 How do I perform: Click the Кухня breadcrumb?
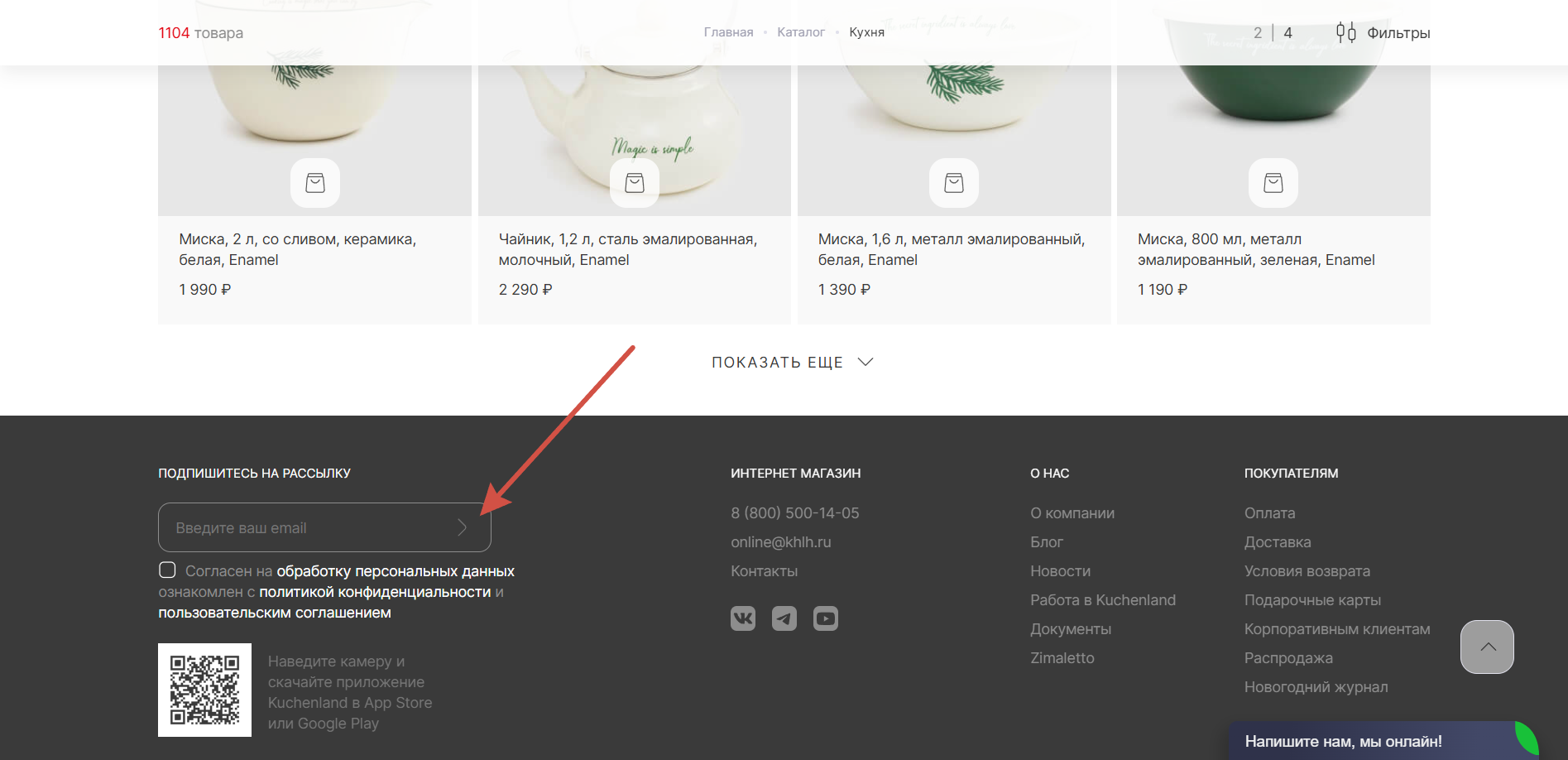point(866,32)
